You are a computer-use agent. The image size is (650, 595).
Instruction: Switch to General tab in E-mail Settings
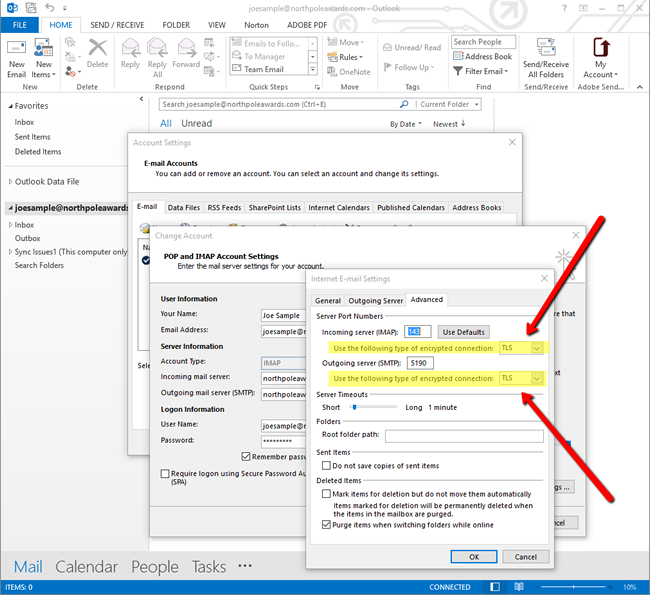click(x=327, y=301)
